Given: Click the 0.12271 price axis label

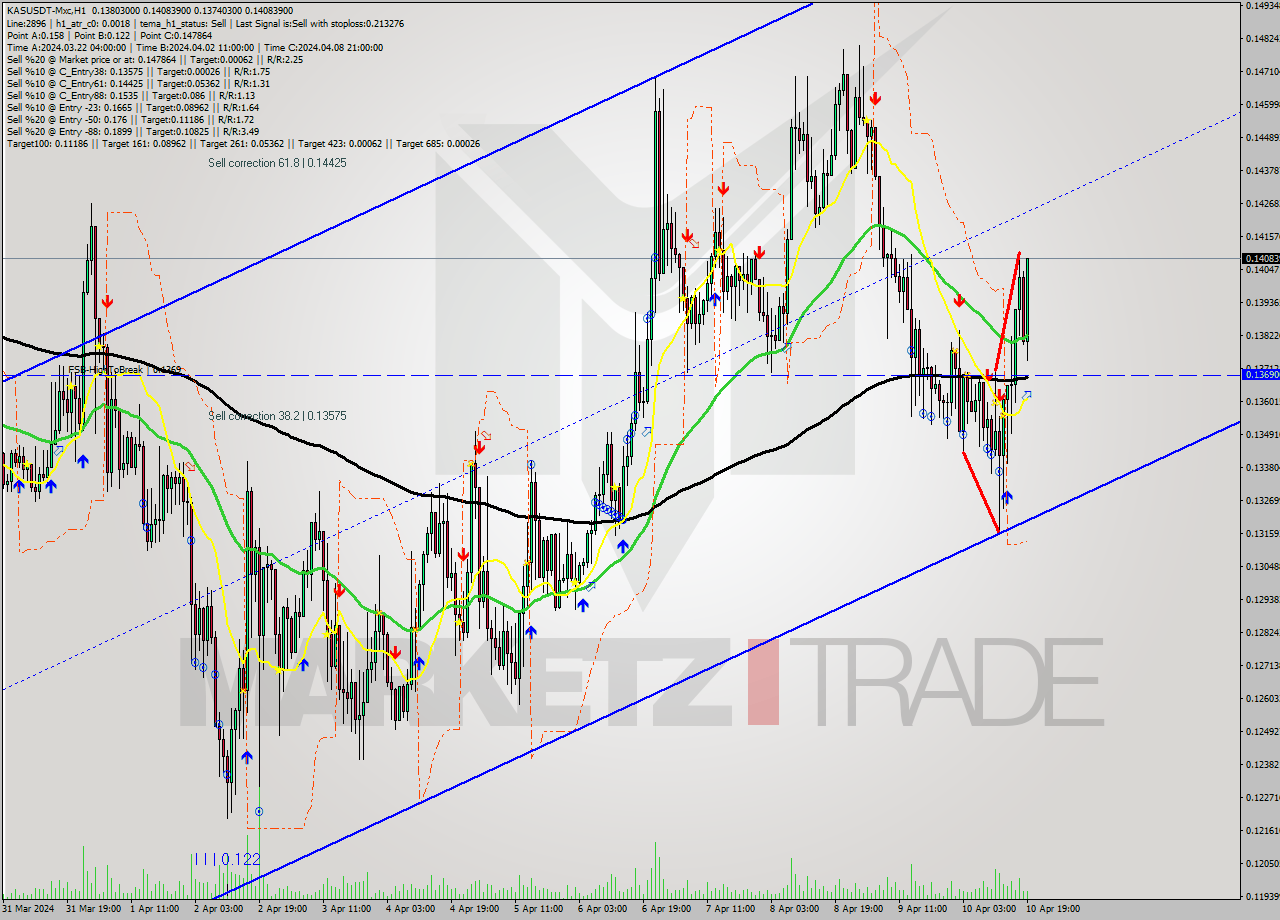Looking at the screenshot, I should tap(1261, 797).
